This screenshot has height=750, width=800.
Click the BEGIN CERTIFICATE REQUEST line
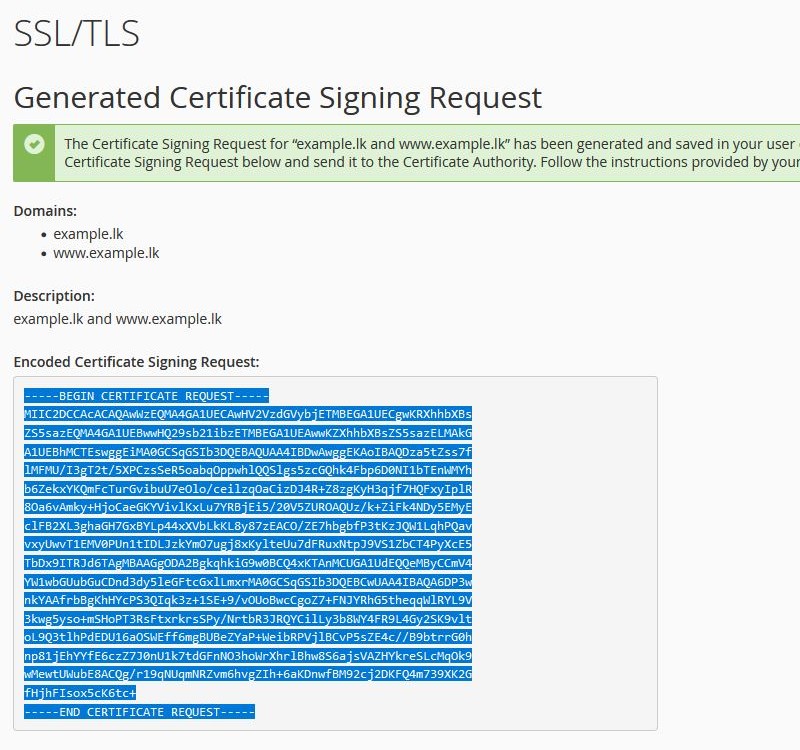146,396
